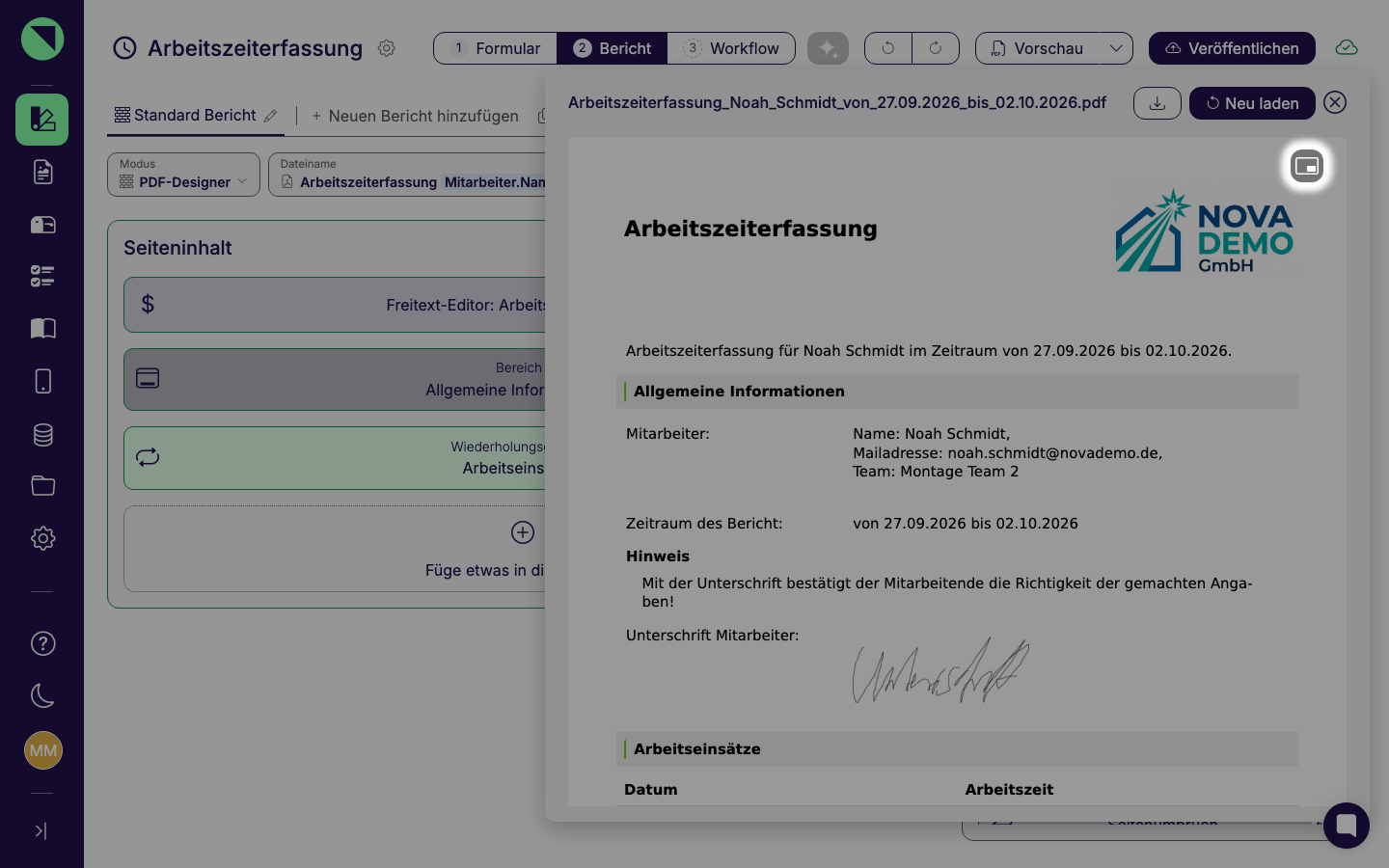
Task: Select the Wiederholungsgruppe Arbeitseinsätze block
Action: (335, 458)
